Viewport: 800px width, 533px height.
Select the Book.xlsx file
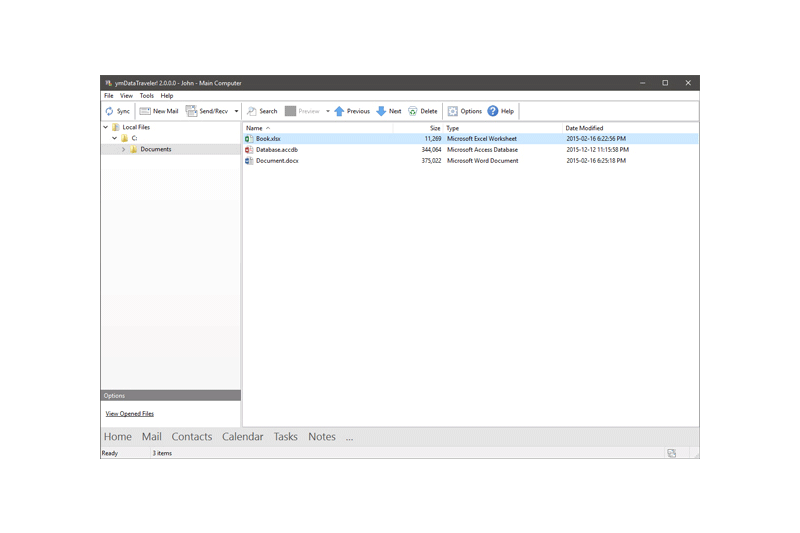[268, 139]
